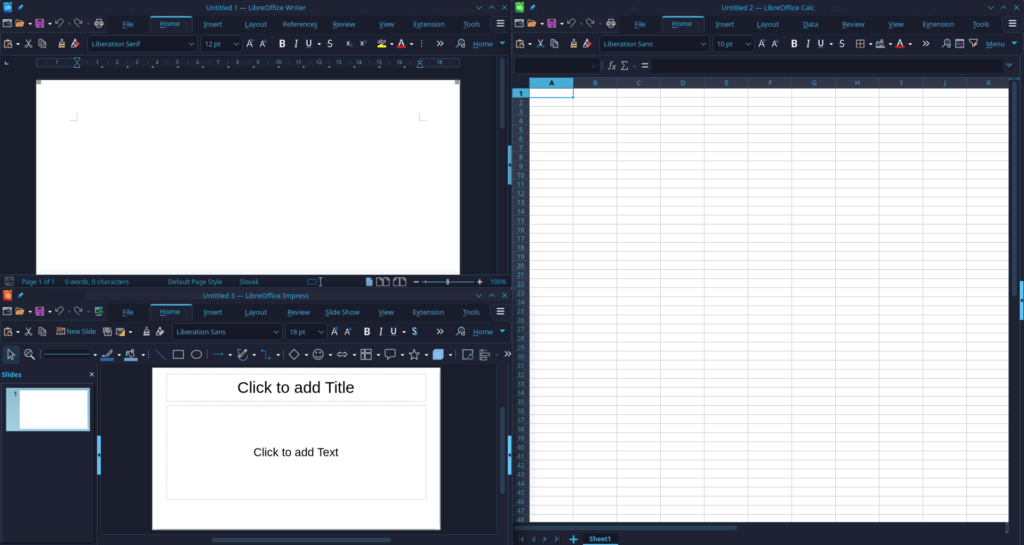Click superscript icon in Writer toolbar

click(362, 44)
